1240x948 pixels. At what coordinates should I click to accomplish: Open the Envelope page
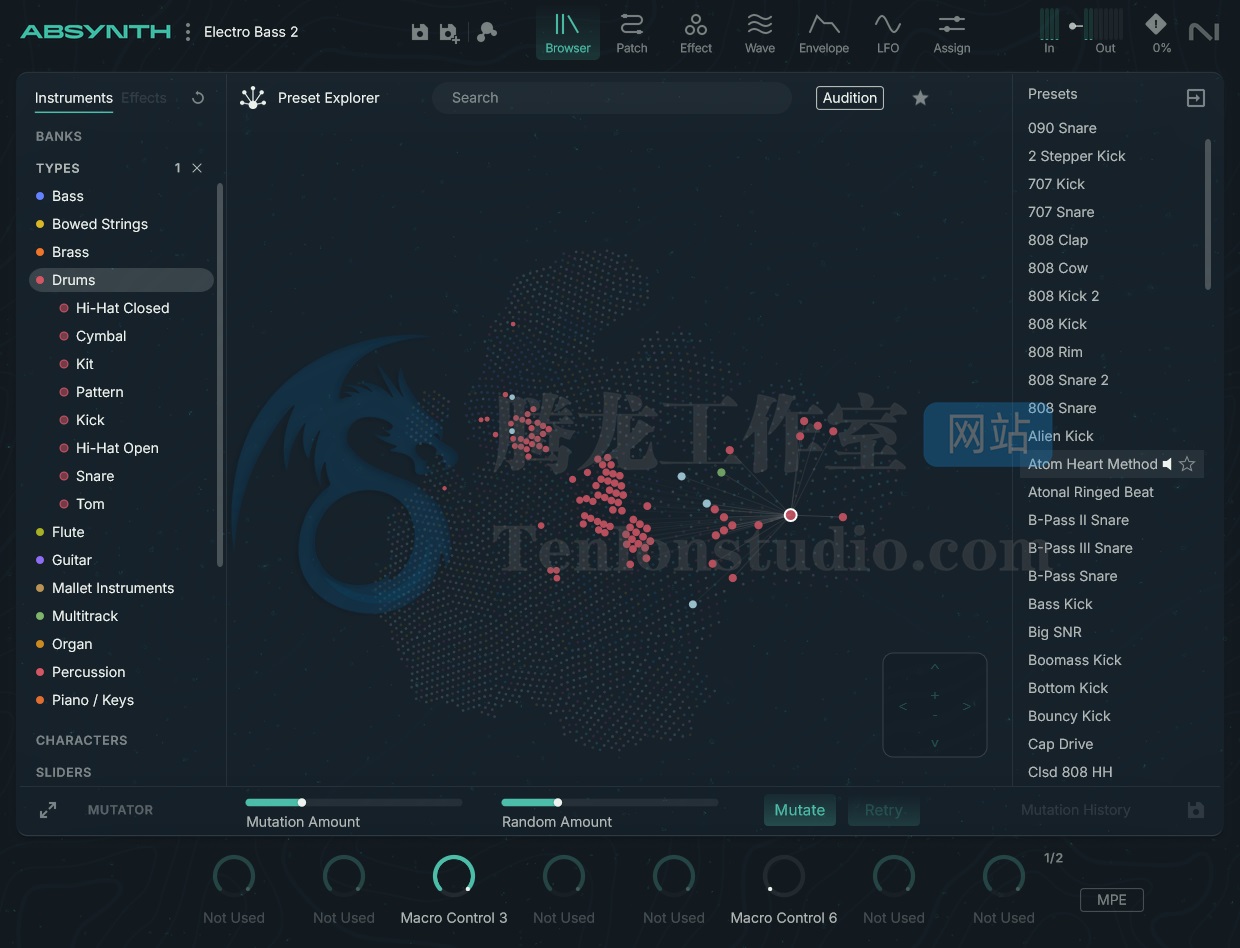click(x=824, y=33)
